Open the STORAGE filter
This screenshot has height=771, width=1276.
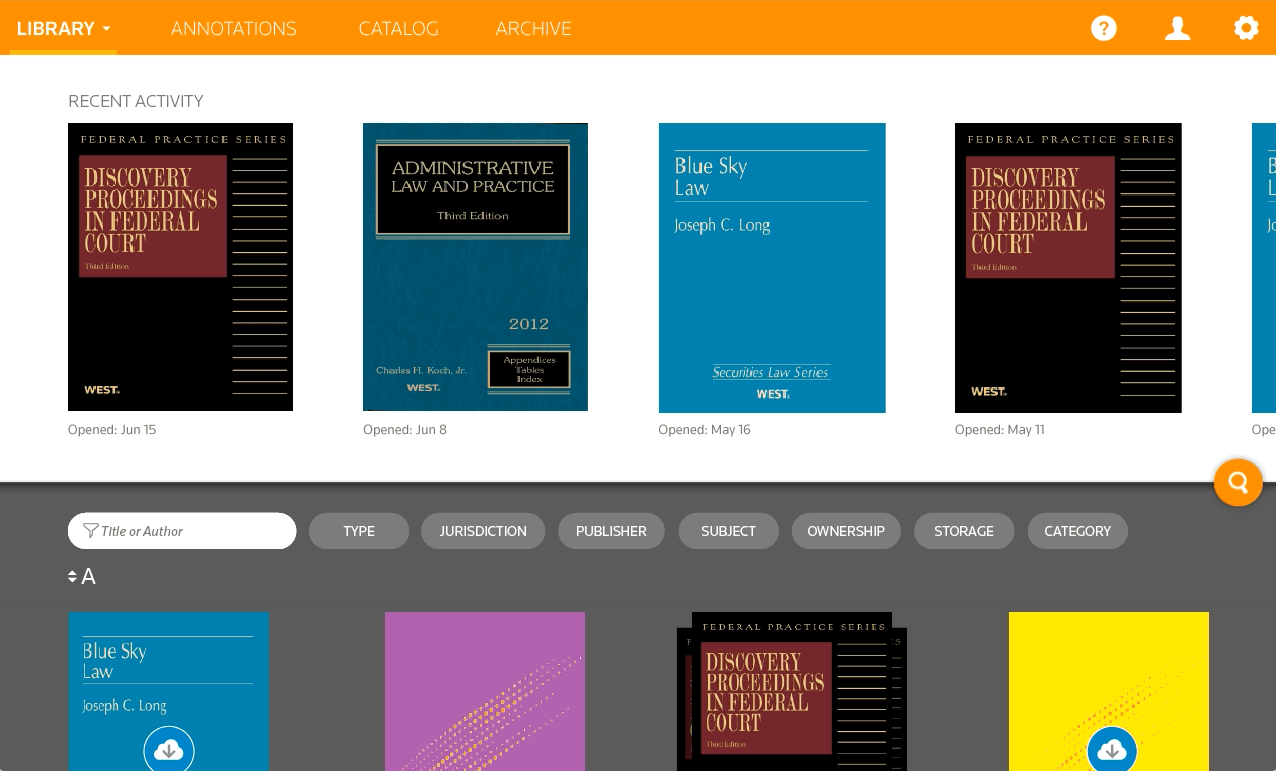(x=964, y=531)
